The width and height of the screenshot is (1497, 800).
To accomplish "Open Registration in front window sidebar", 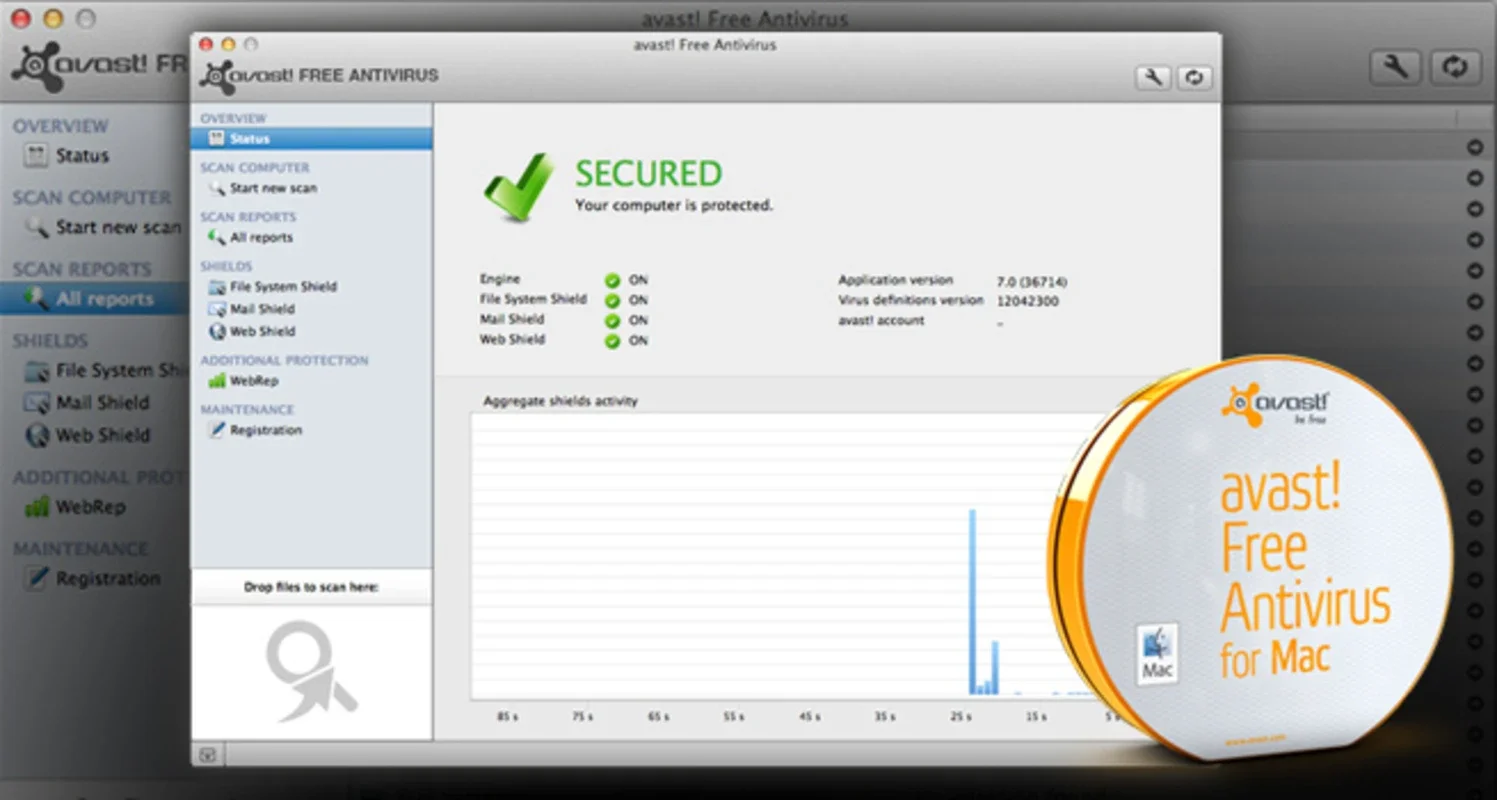I will 266,430.
